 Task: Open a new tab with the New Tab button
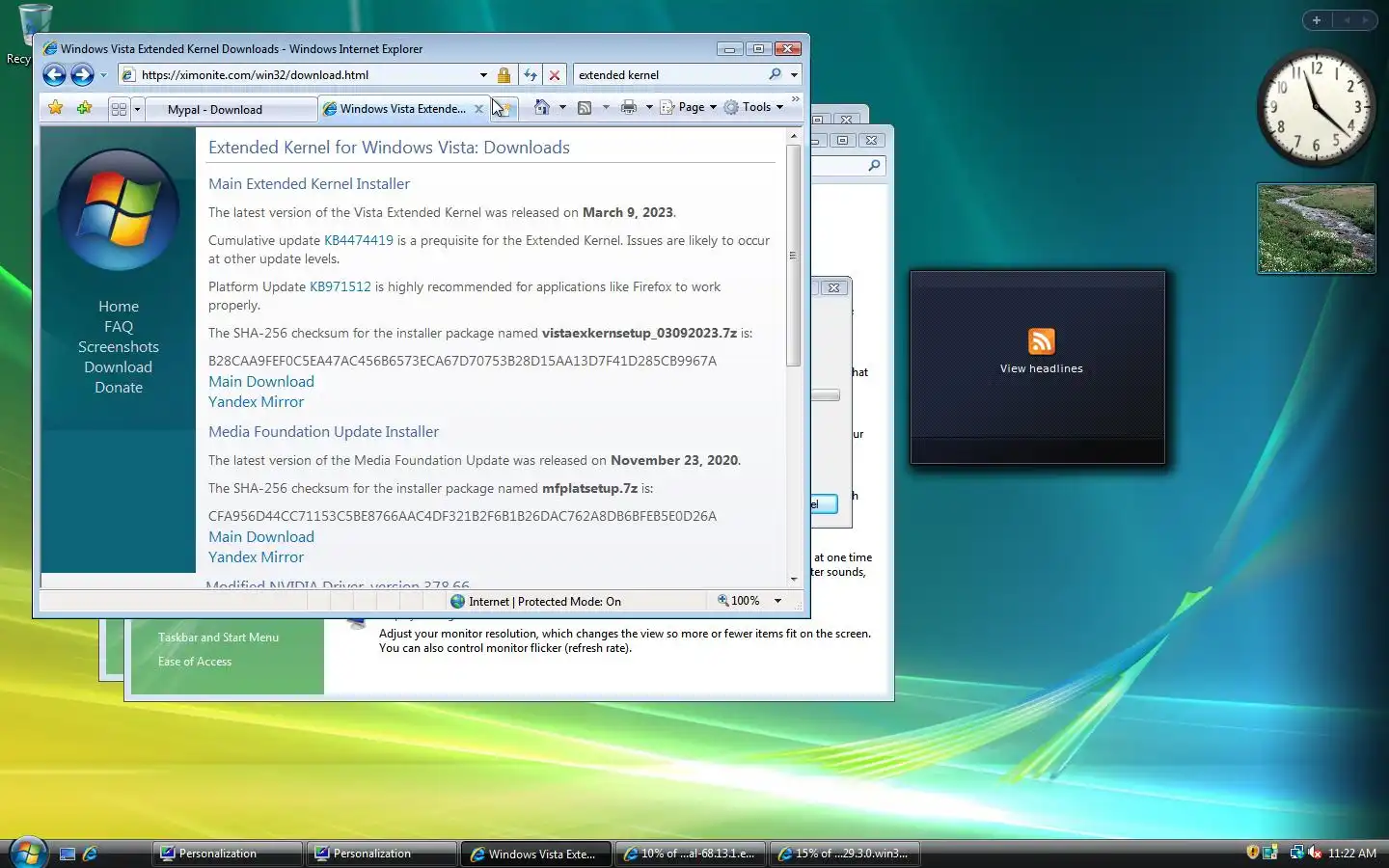point(505,109)
